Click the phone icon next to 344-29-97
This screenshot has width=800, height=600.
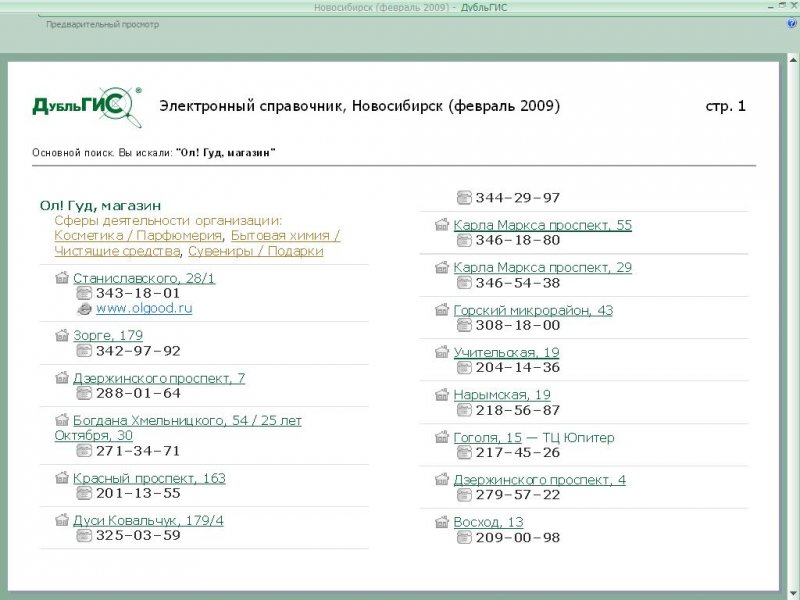[464, 198]
